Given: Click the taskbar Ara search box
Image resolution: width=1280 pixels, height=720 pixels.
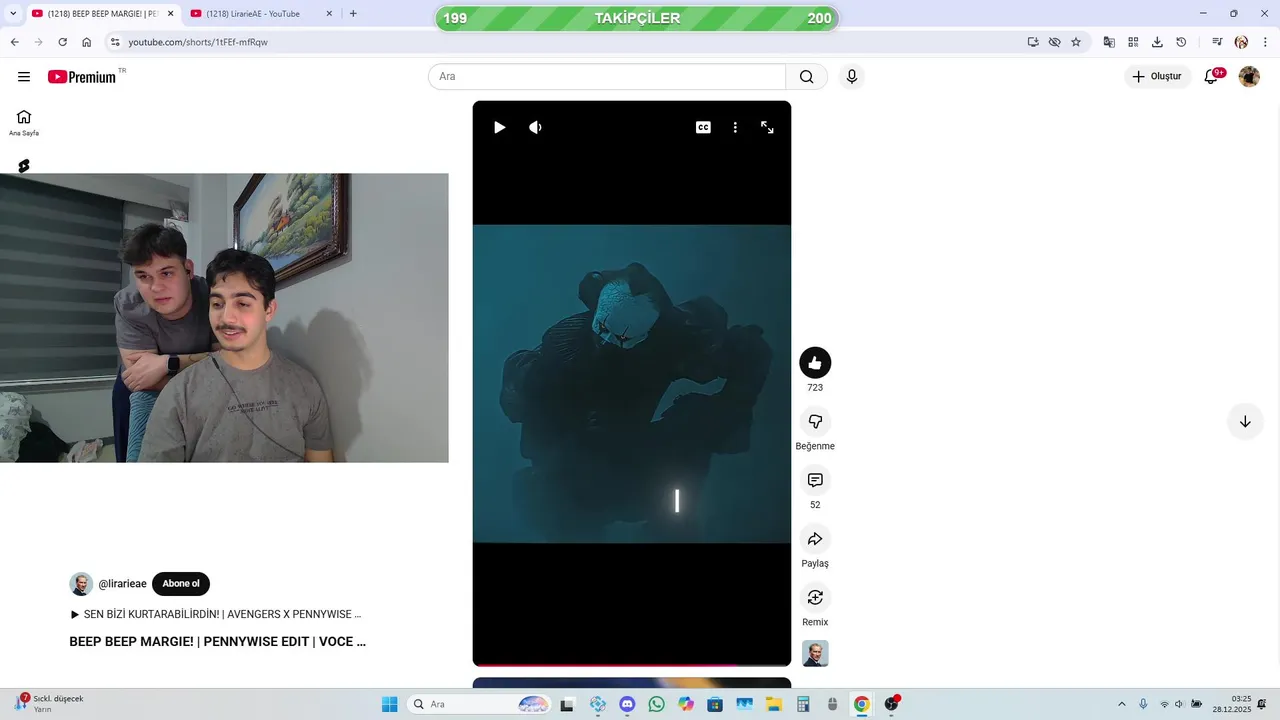Looking at the screenshot, I should point(481,704).
